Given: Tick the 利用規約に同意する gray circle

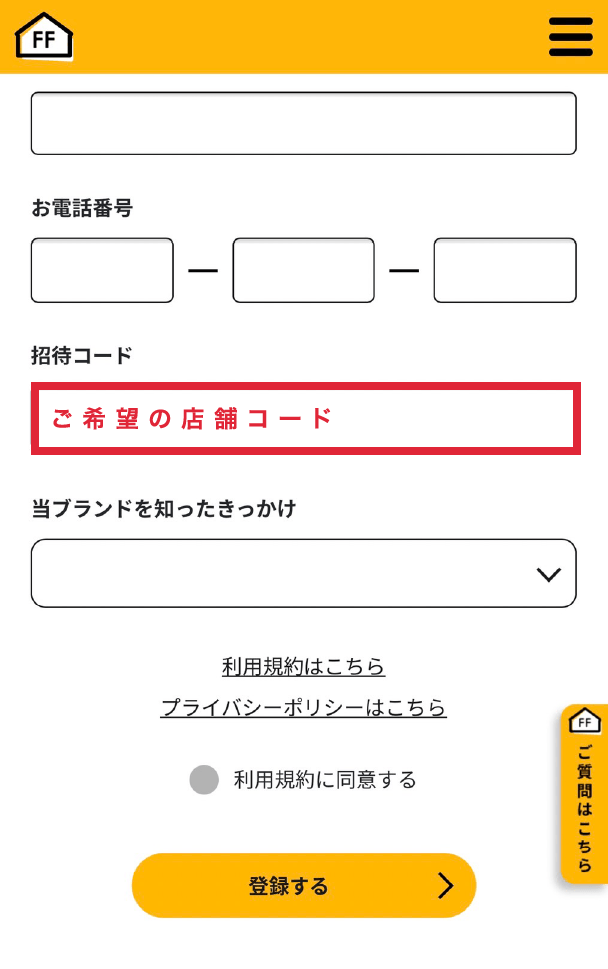Looking at the screenshot, I should click(204, 779).
